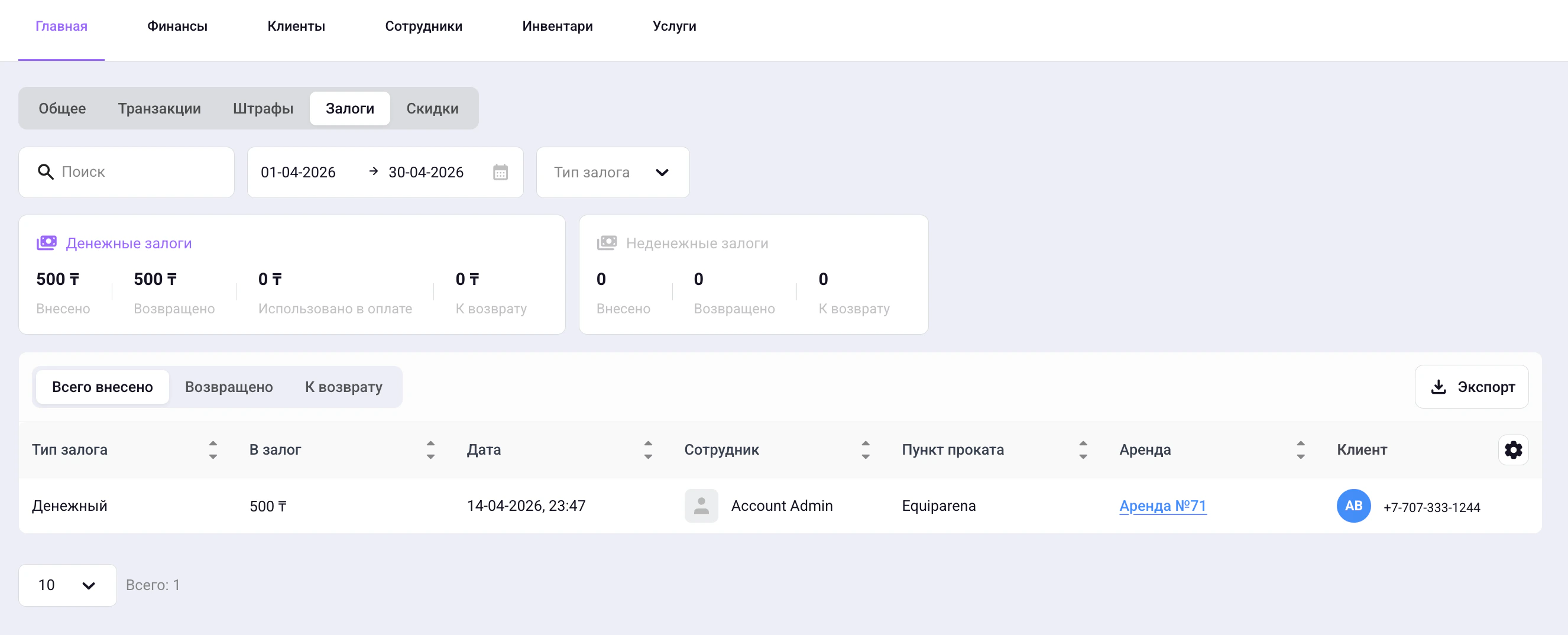Image resolution: width=1568 pixels, height=635 pixels.
Task: Click the 500 ₸ table row amount
Action: pyautogui.click(x=268, y=506)
